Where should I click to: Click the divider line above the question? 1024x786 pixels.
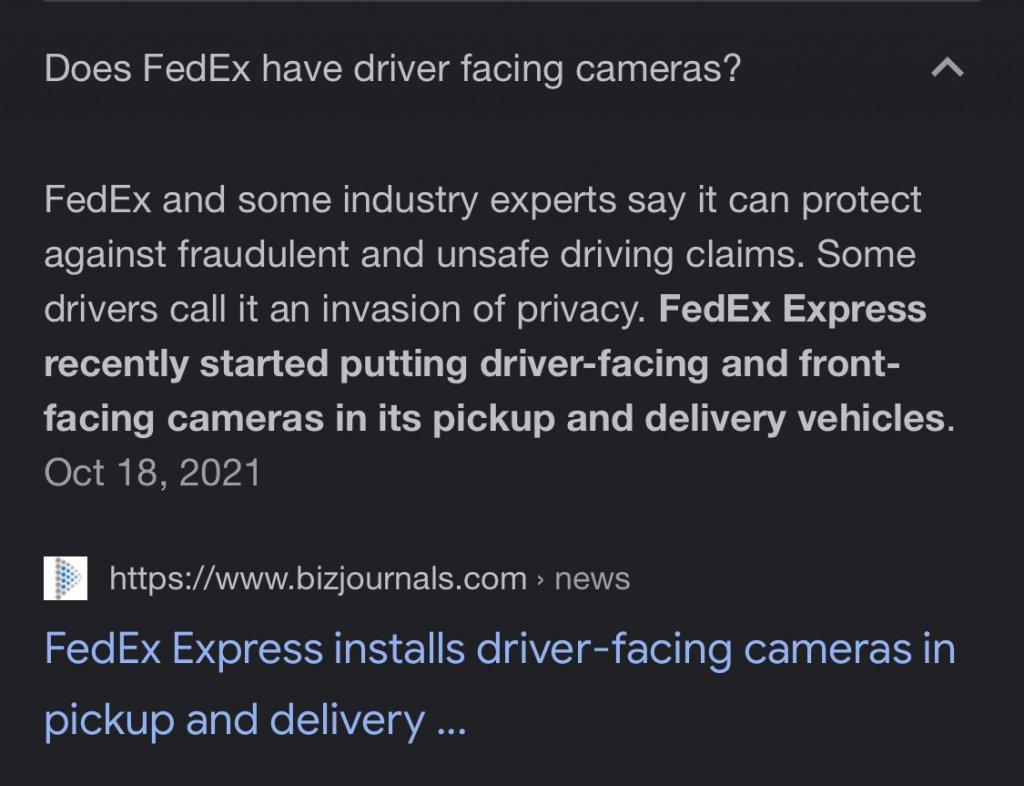(x=512, y=2)
